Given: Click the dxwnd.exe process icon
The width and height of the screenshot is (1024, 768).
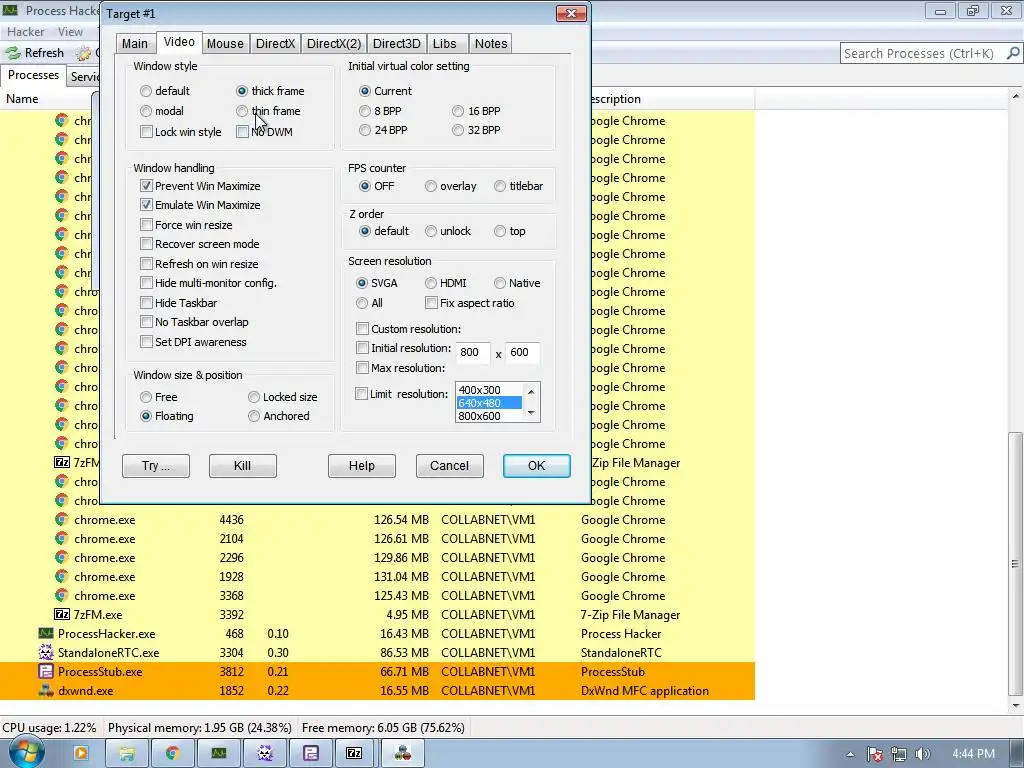Looking at the screenshot, I should pyautogui.click(x=46, y=690).
